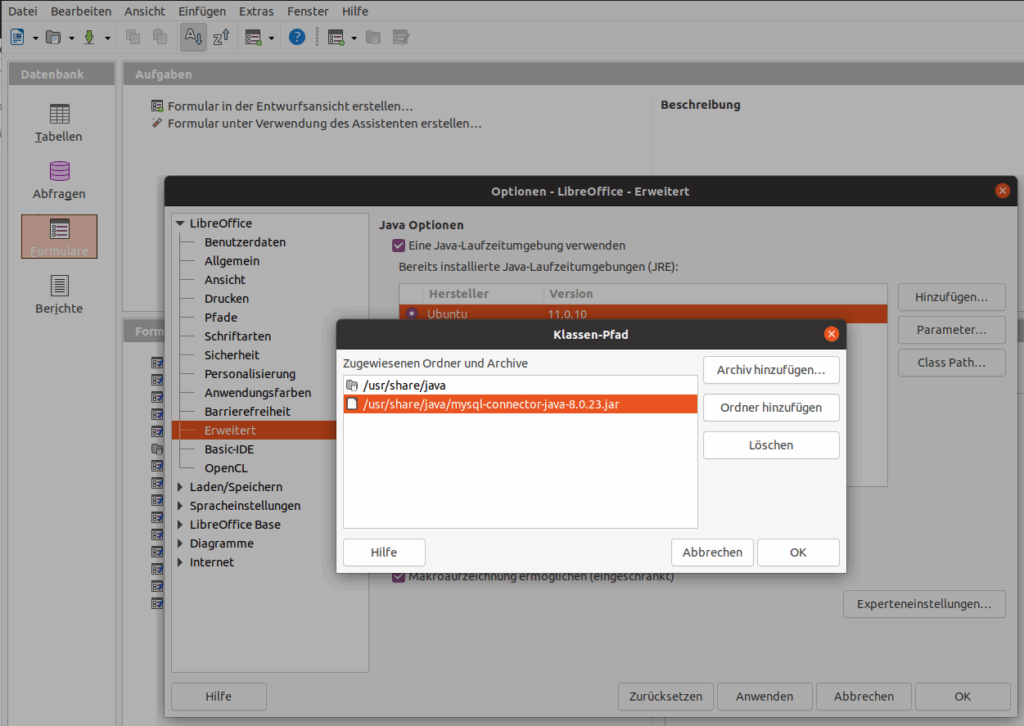Open Tabellen in Datenbank sidebar
The width and height of the screenshot is (1024, 726).
coord(59,123)
